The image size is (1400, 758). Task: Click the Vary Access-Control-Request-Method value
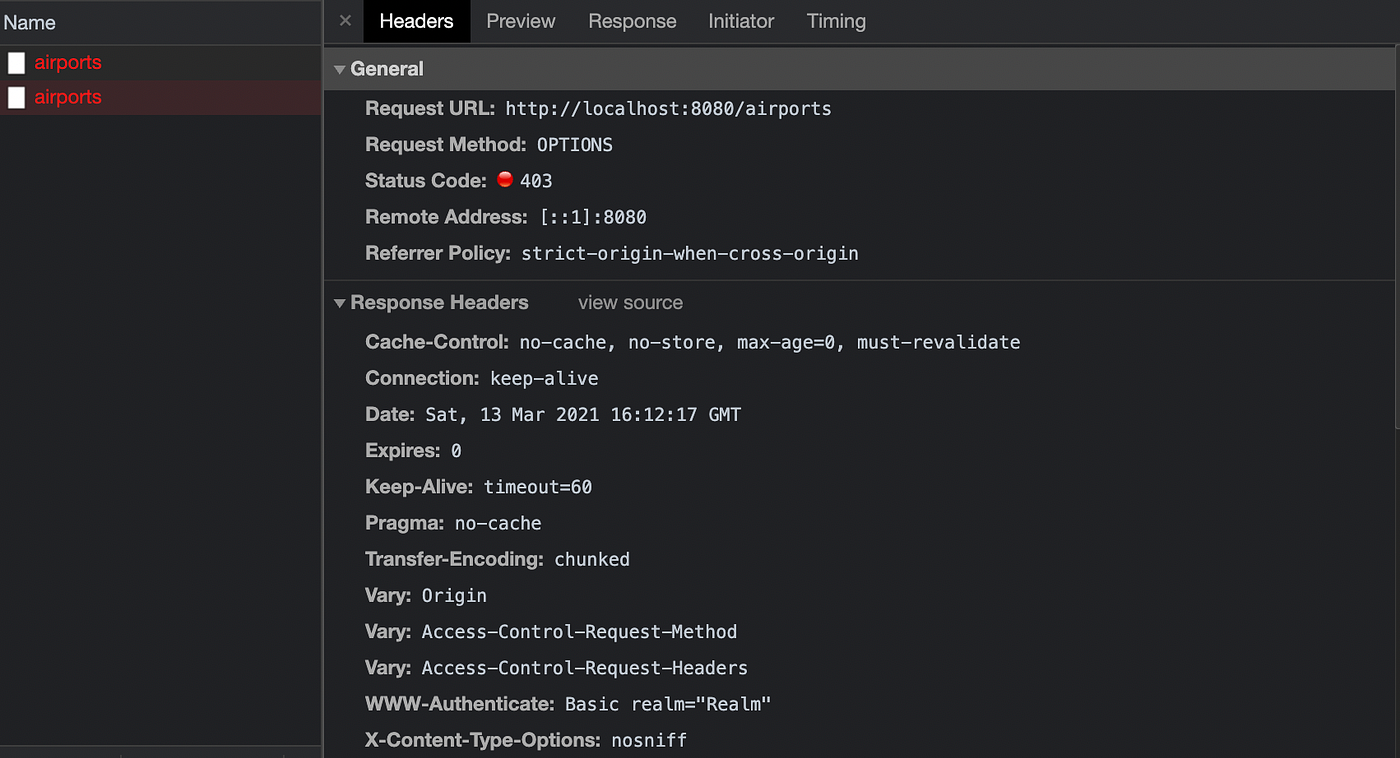pos(579,632)
